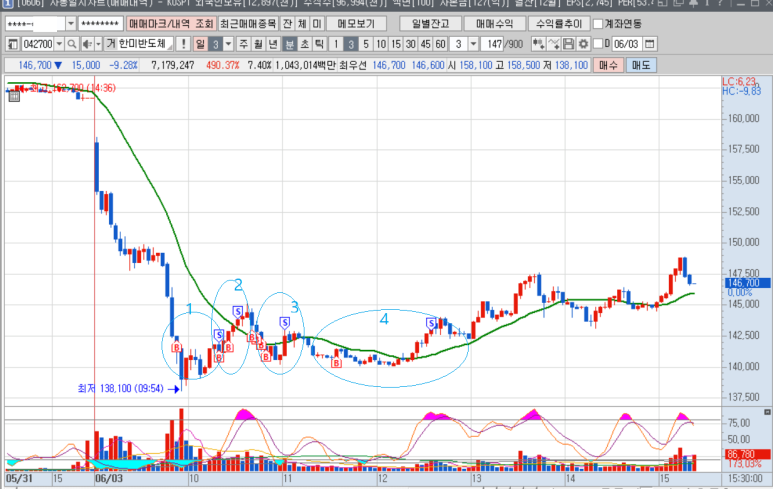Toggle the D date checkbox
This screenshot has height=489, width=773.
pyautogui.click(x=597, y=44)
